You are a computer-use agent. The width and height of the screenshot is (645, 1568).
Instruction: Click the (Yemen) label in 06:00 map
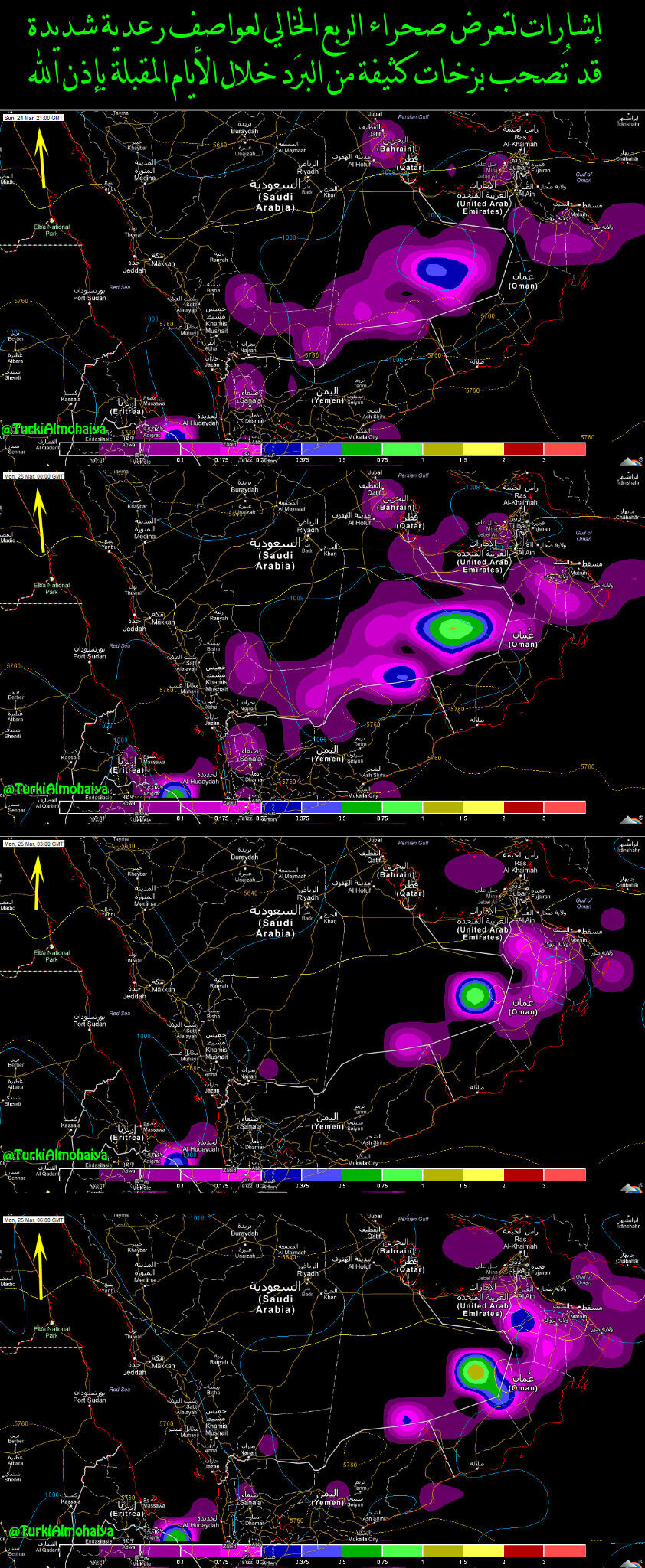pos(329,1501)
